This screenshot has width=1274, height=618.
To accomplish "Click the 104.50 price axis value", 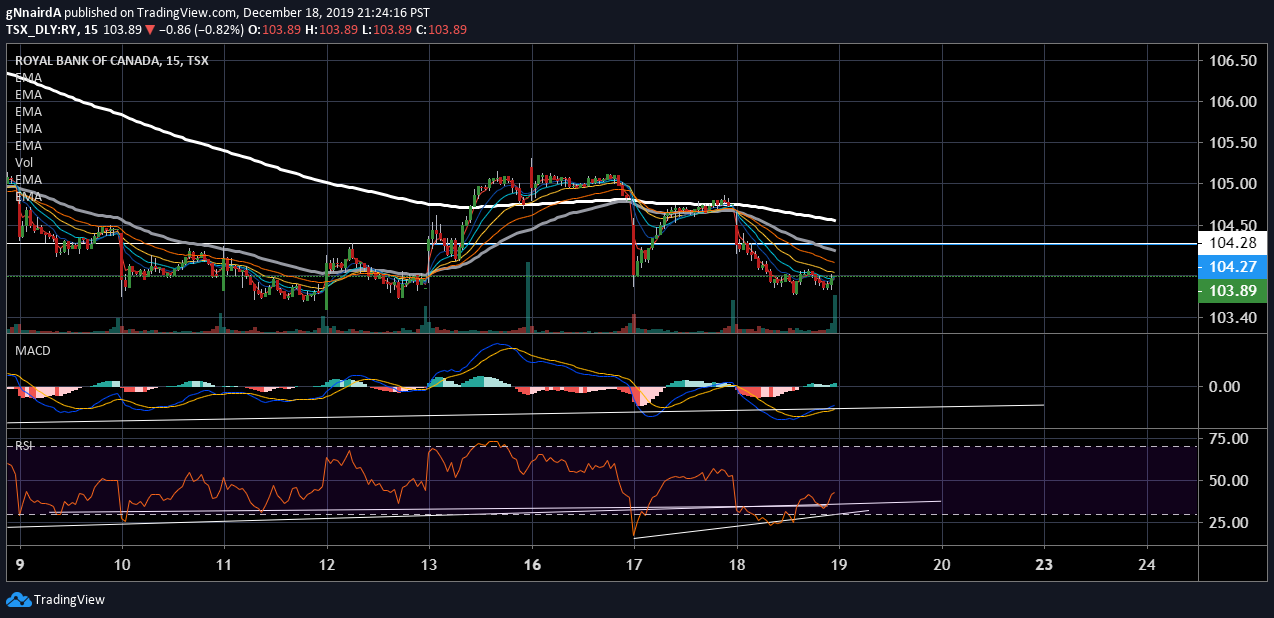I will (1232, 225).
